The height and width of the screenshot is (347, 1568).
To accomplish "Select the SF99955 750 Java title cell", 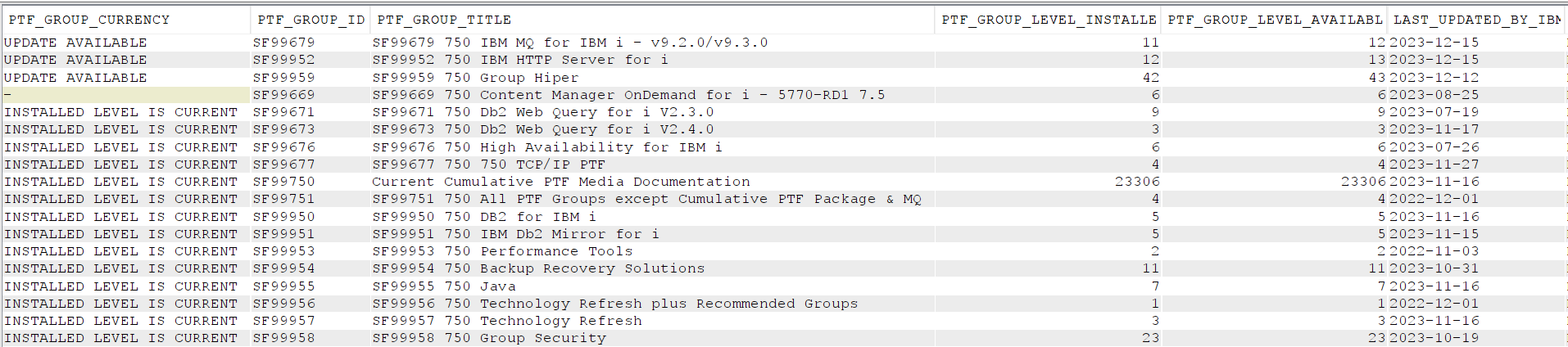I will coord(652,286).
